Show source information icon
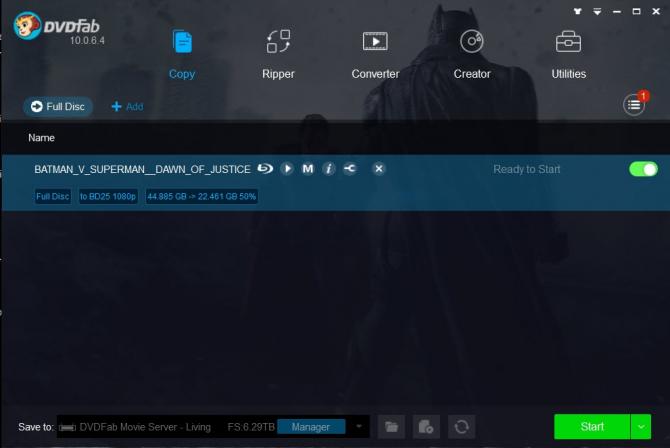The width and height of the screenshot is (670, 448). pyautogui.click(x=329, y=169)
